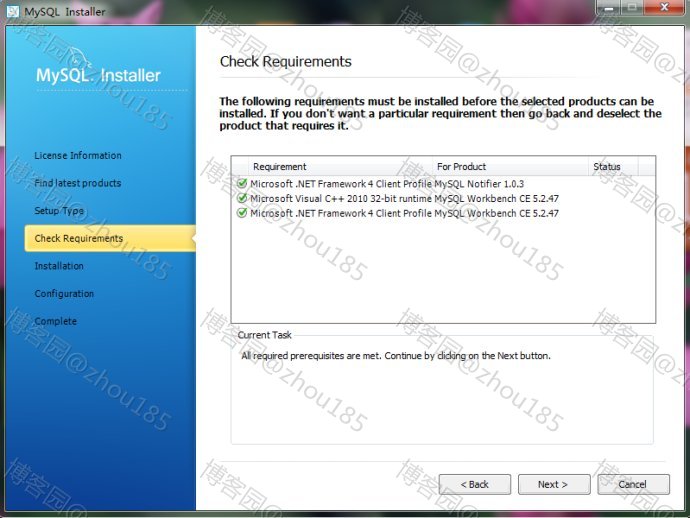Viewport: 690px width, 518px height.
Task: Select Microsoft Visual C++ 2010 32-bit runtime row
Action: pos(443,198)
